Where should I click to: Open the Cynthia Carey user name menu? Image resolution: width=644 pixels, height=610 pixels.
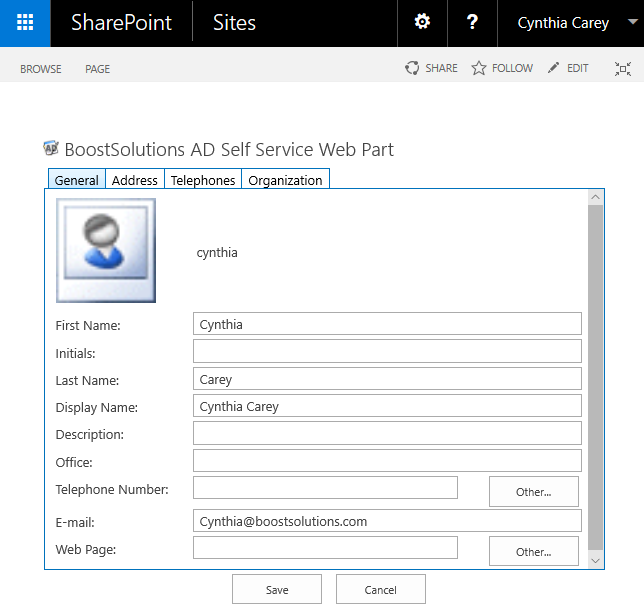tap(563, 23)
